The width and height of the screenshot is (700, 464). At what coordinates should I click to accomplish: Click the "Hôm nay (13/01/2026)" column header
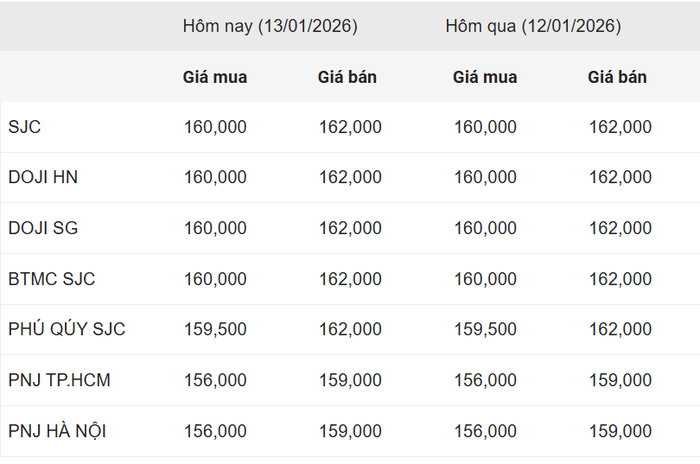pos(269,26)
